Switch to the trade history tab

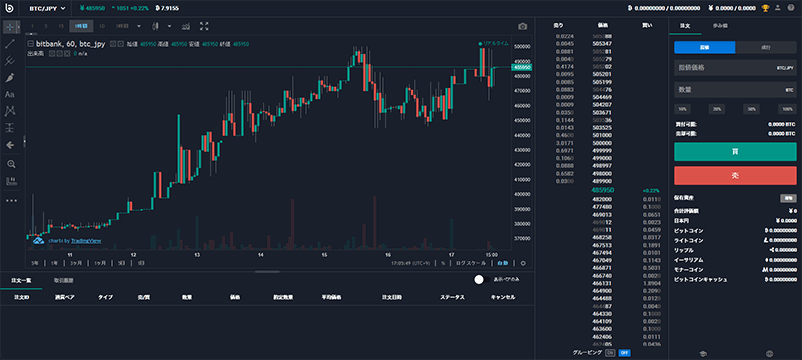tap(64, 280)
